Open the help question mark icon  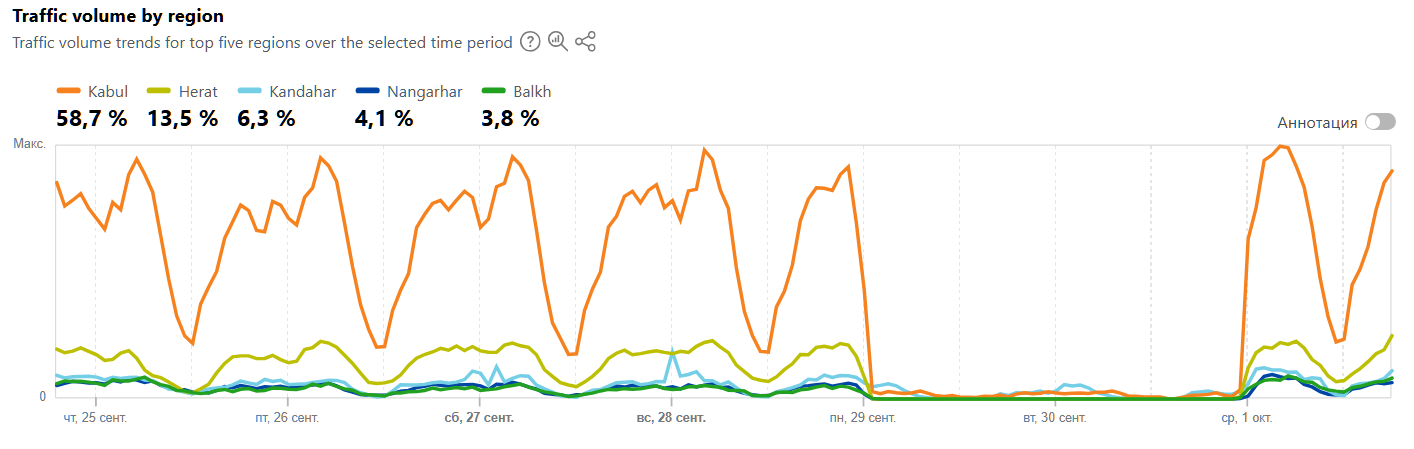click(531, 42)
